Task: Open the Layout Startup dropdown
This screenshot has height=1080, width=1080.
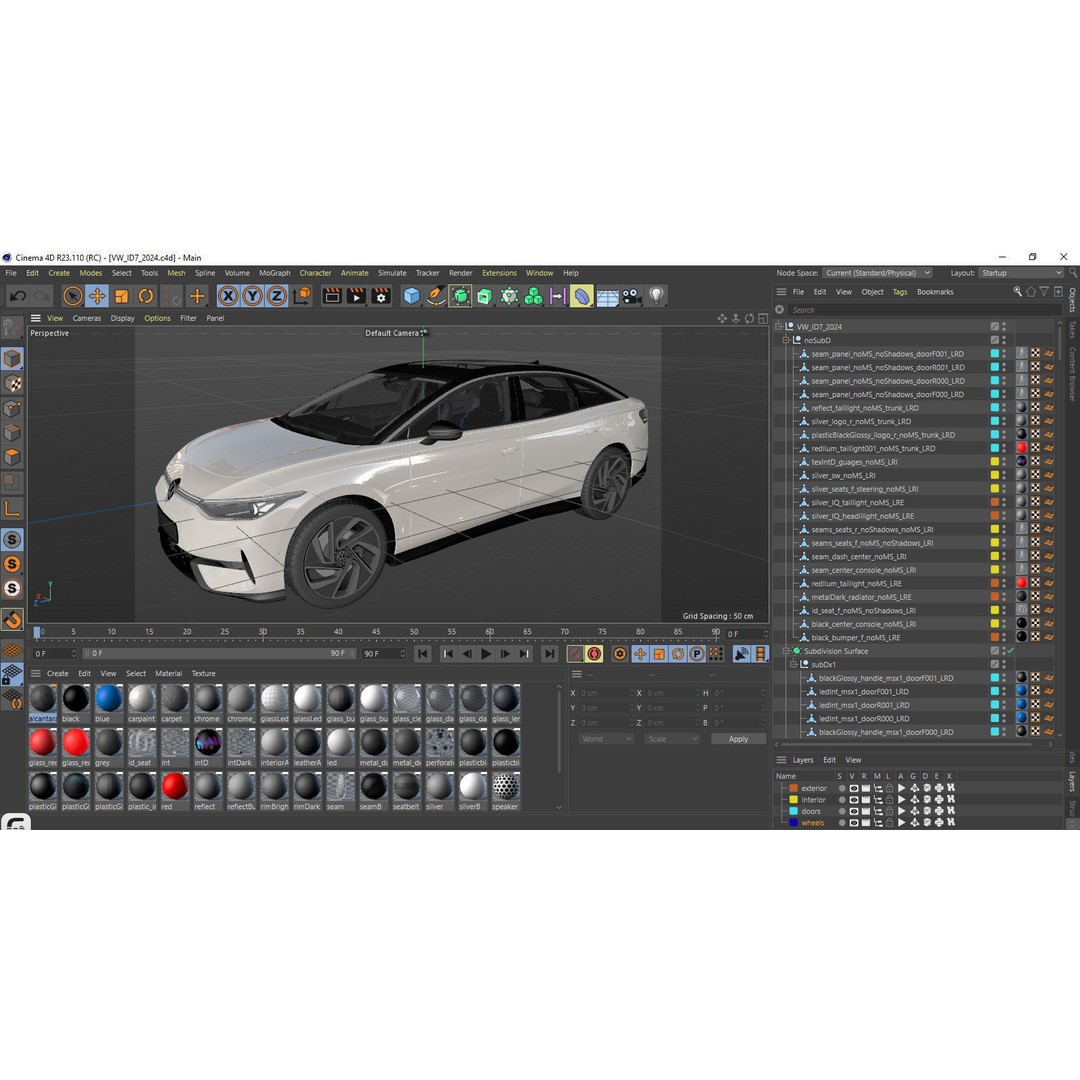Action: (1020, 272)
